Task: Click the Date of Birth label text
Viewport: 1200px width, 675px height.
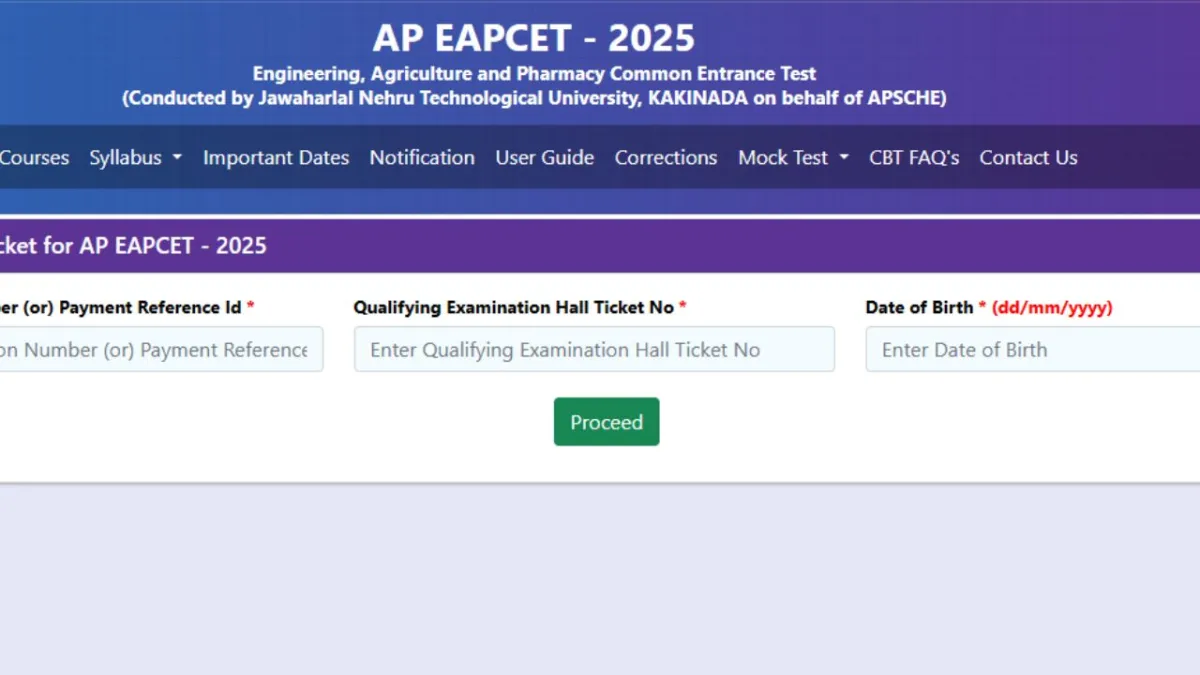Action: [919, 308]
